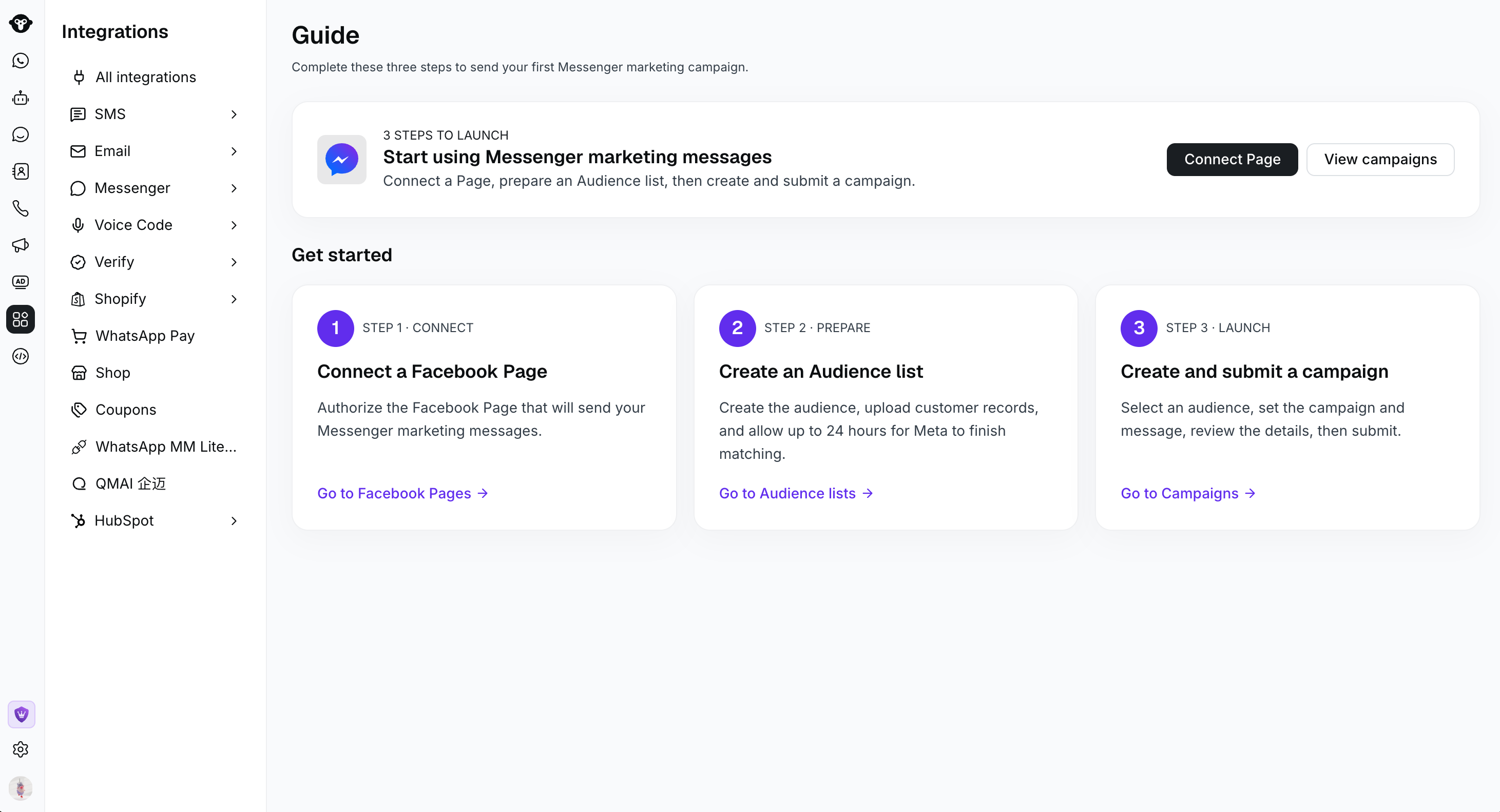1500x812 pixels.
Task: Click the All integrations plug icon
Action: point(79,77)
